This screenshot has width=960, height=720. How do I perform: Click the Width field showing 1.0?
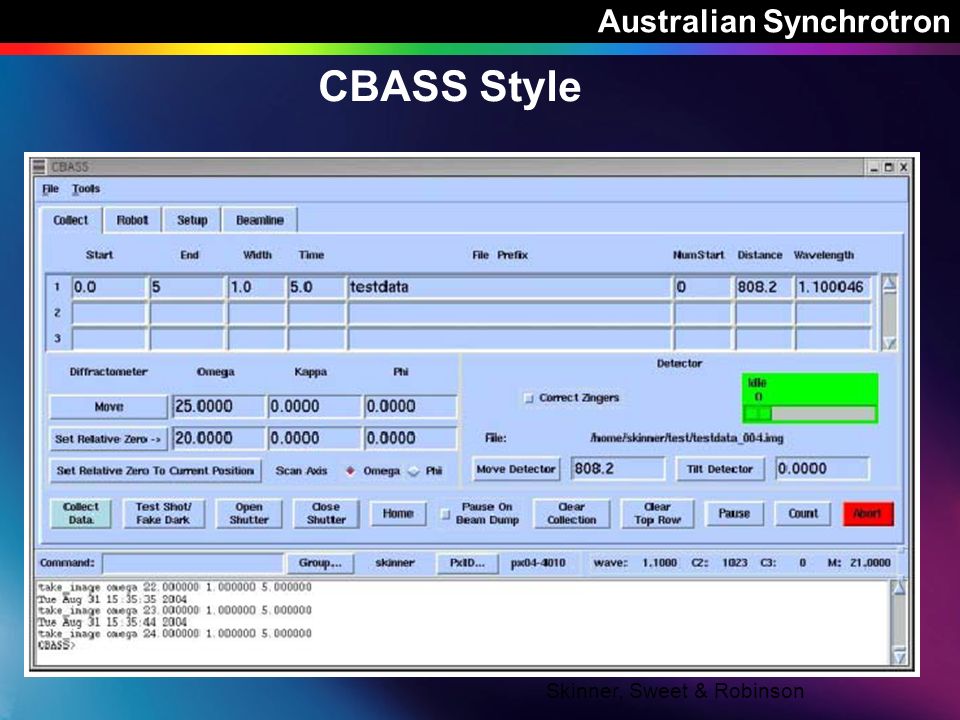click(x=256, y=287)
